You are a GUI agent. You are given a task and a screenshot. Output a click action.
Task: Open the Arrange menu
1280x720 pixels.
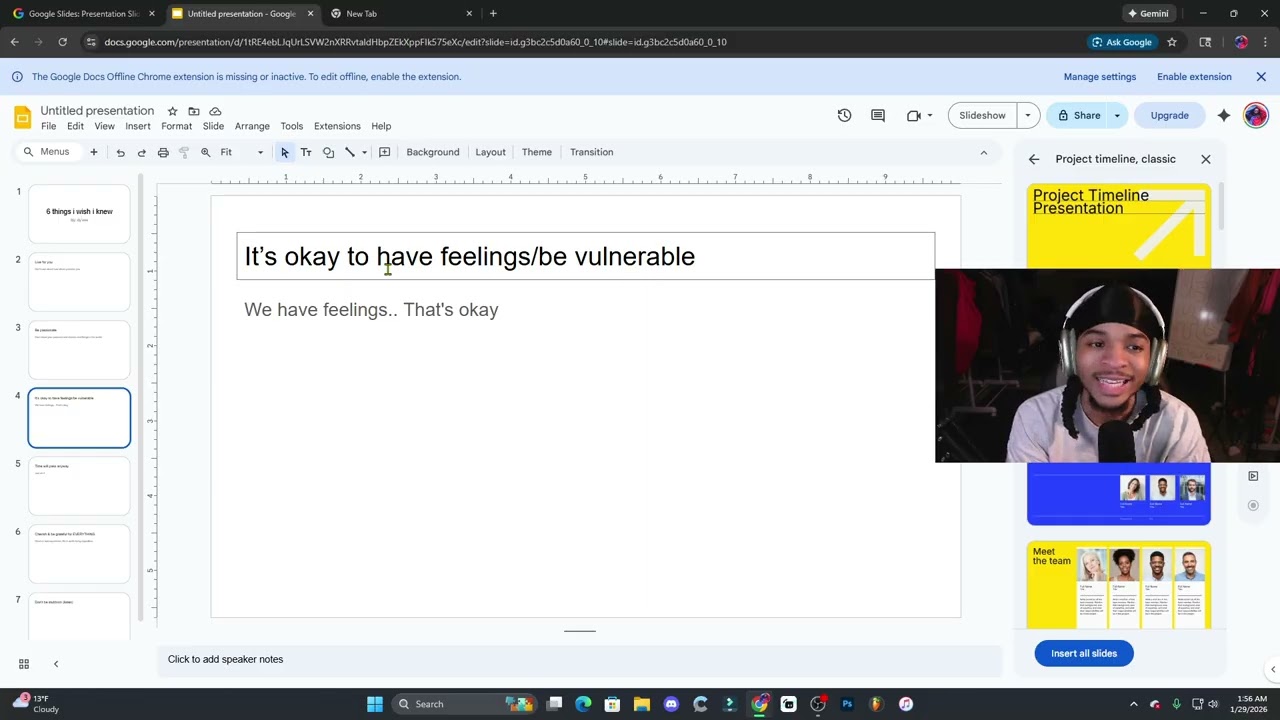(252, 126)
